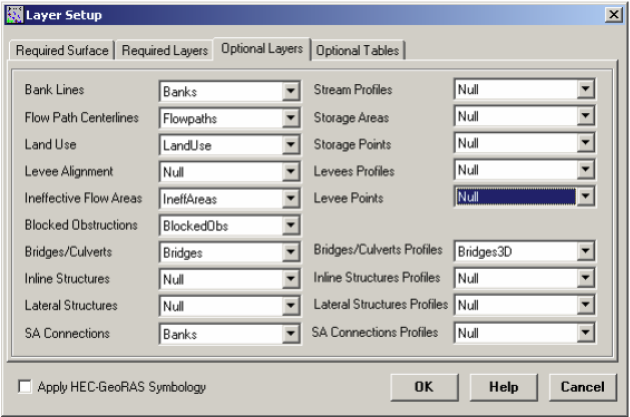Viewport: 630px width, 417px height.
Task: Click the Optional Layers tab
Action: [262, 49]
